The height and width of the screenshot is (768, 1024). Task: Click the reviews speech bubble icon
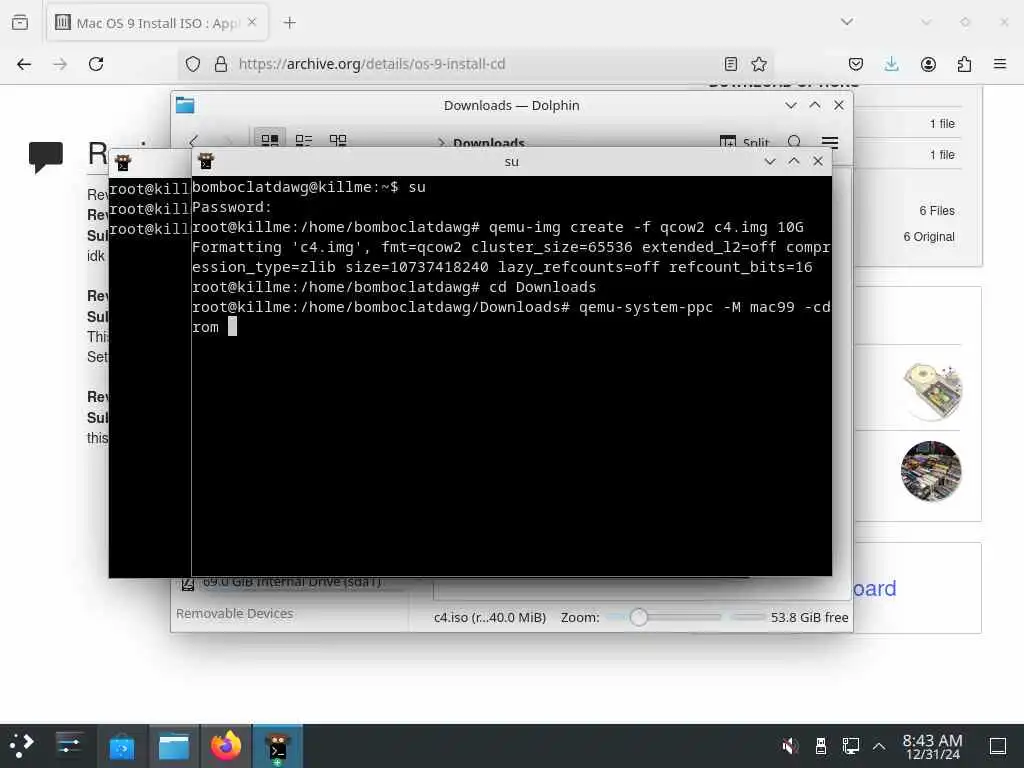[x=46, y=156]
